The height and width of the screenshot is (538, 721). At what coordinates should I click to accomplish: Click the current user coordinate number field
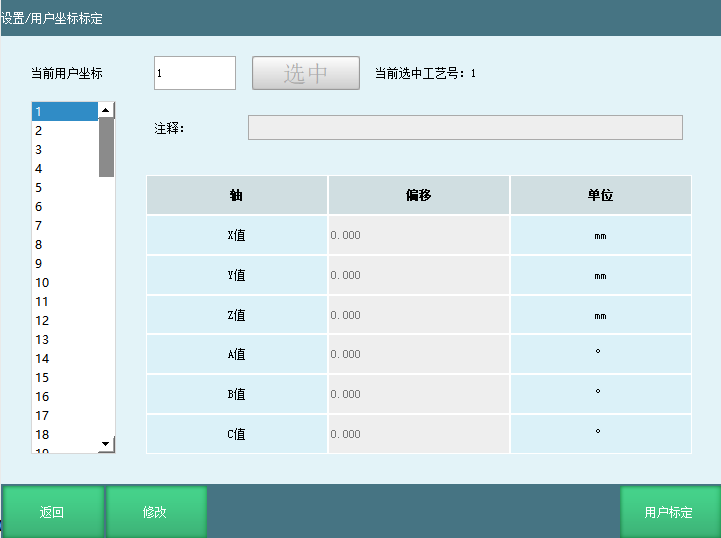(x=194, y=73)
